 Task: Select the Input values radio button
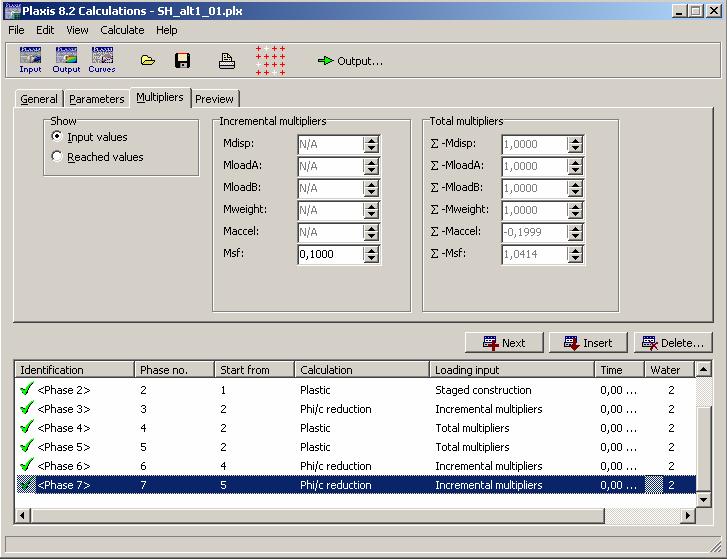click(x=57, y=136)
